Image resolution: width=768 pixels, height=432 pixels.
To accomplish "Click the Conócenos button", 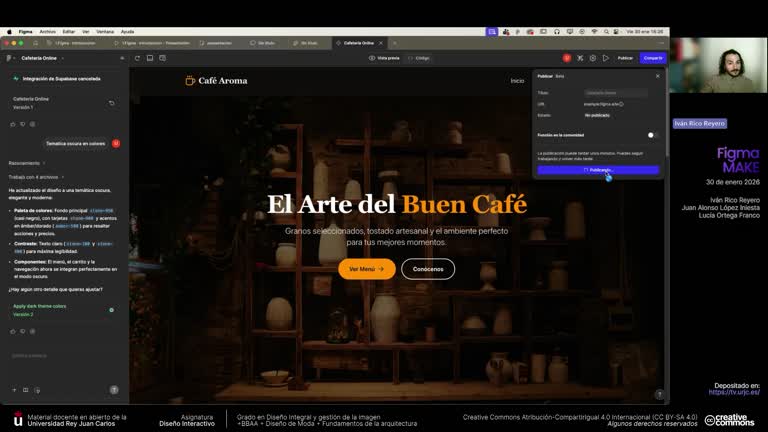I will click(x=428, y=269).
